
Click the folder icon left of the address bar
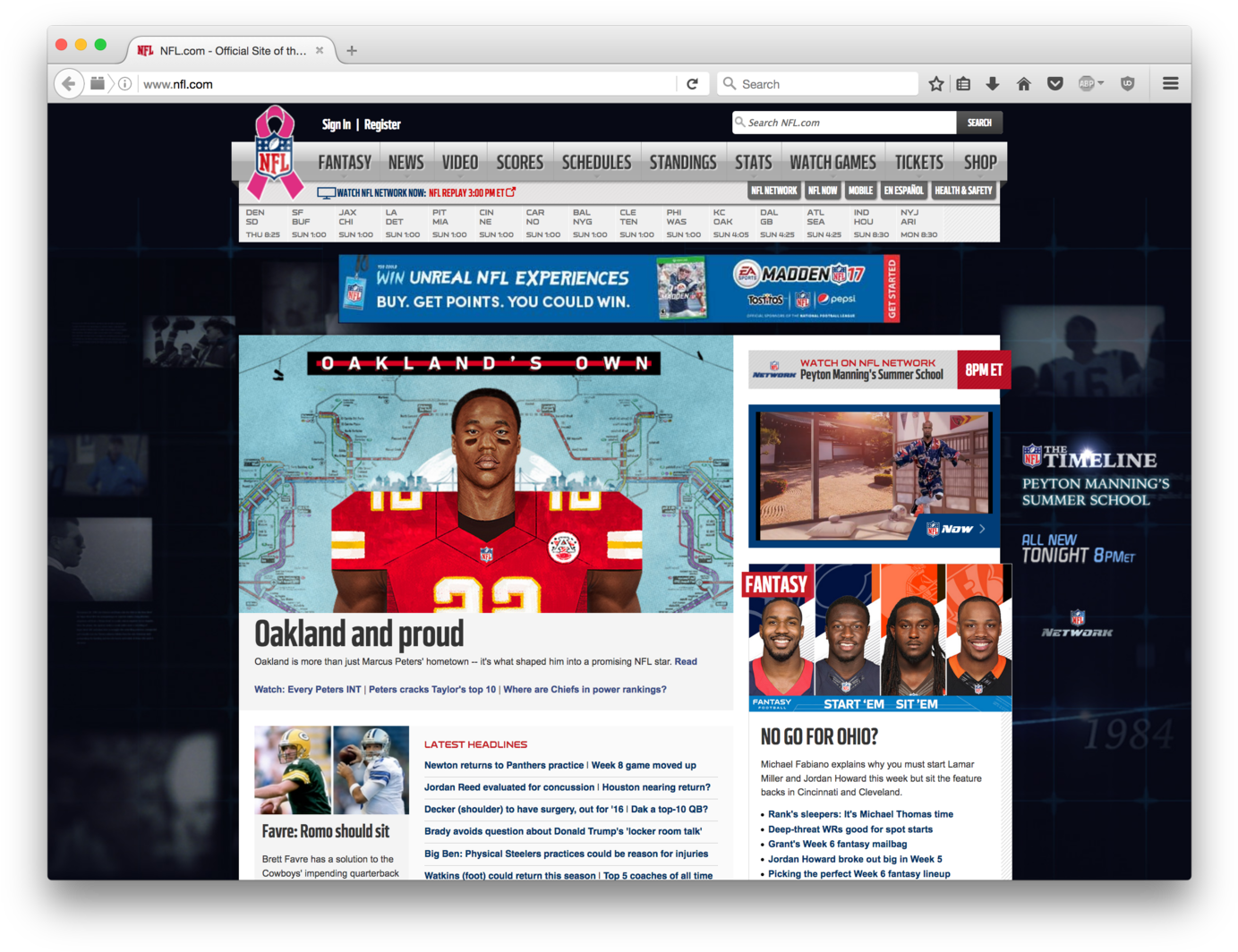click(x=98, y=84)
